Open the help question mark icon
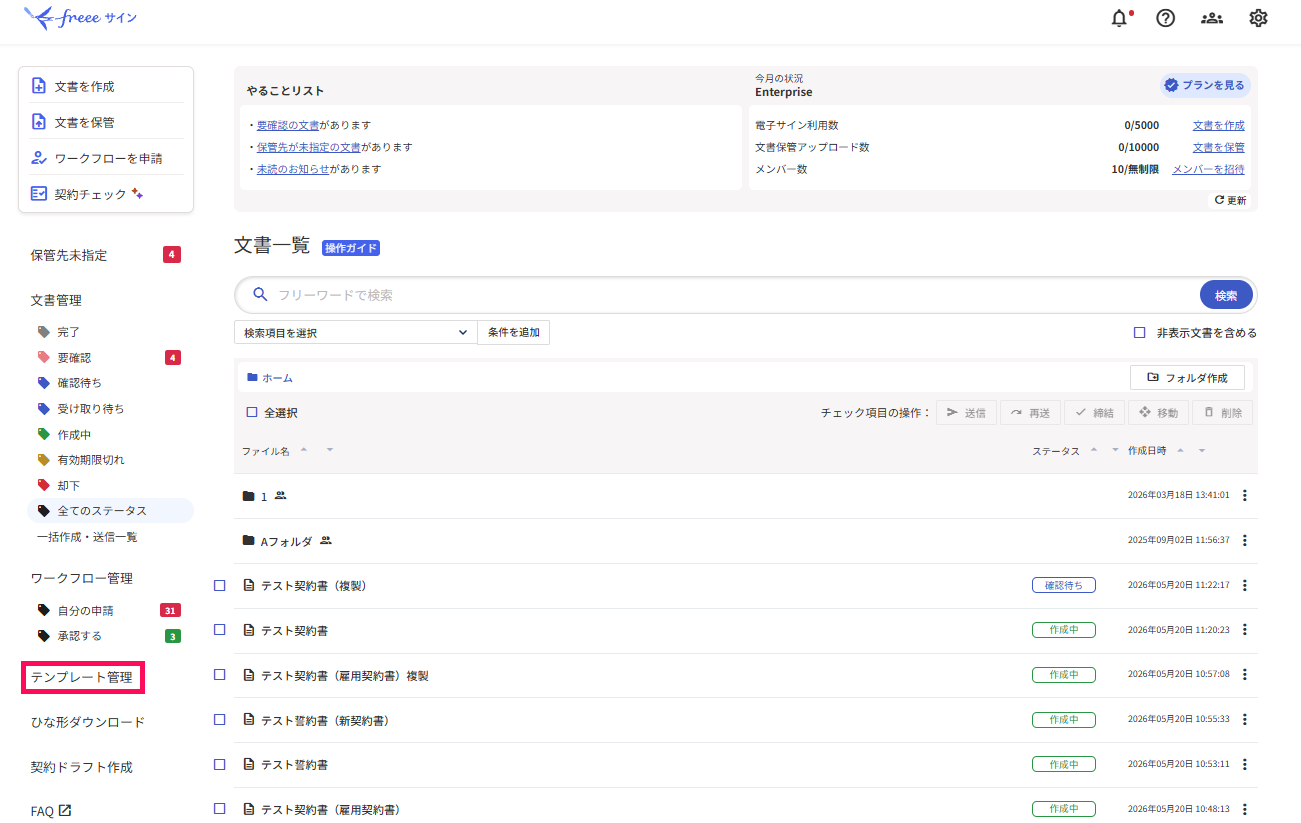1301x823 pixels. (1165, 18)
